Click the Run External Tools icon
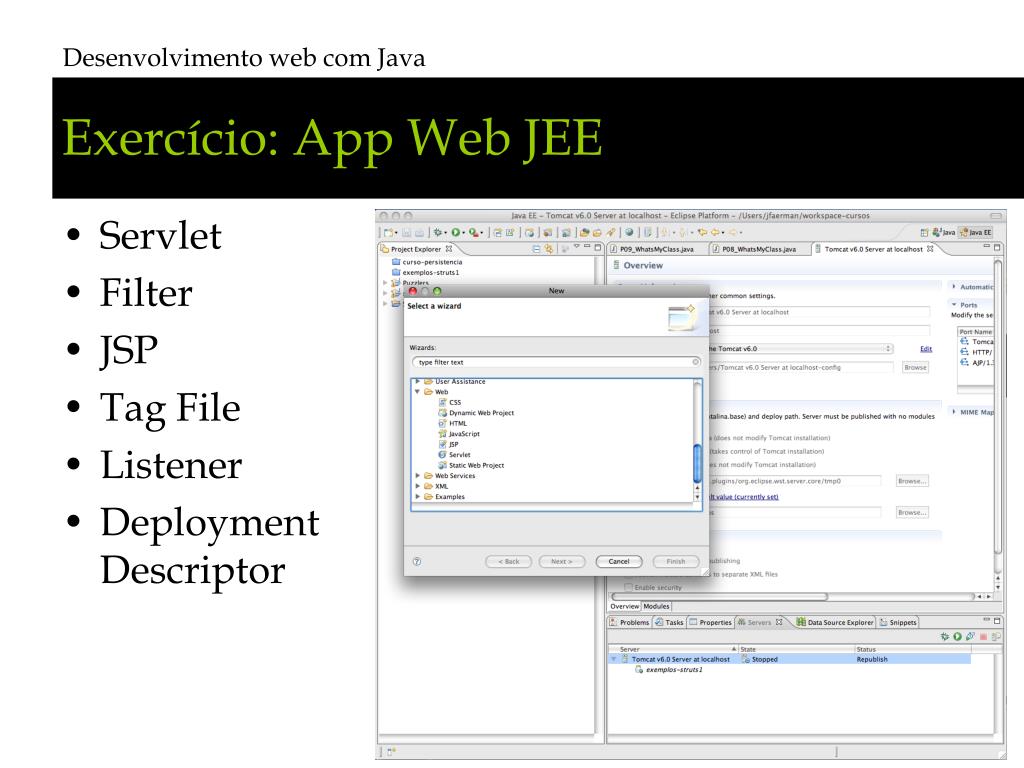Viewport: 1024px width, 768px height. pyautogui.click(x=473, y=232)
